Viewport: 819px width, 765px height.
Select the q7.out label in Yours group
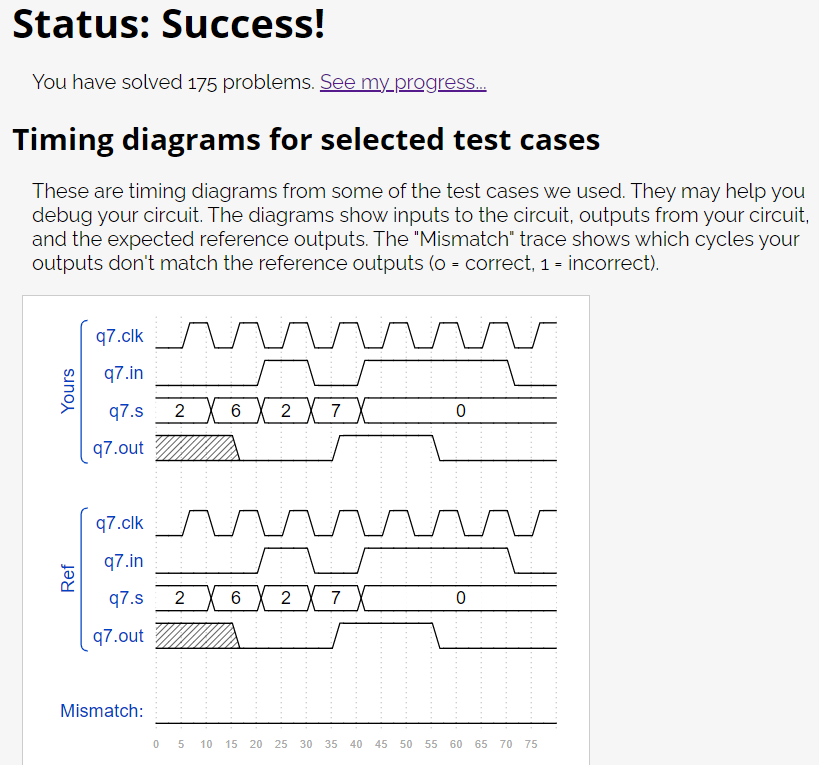[118, 448]
